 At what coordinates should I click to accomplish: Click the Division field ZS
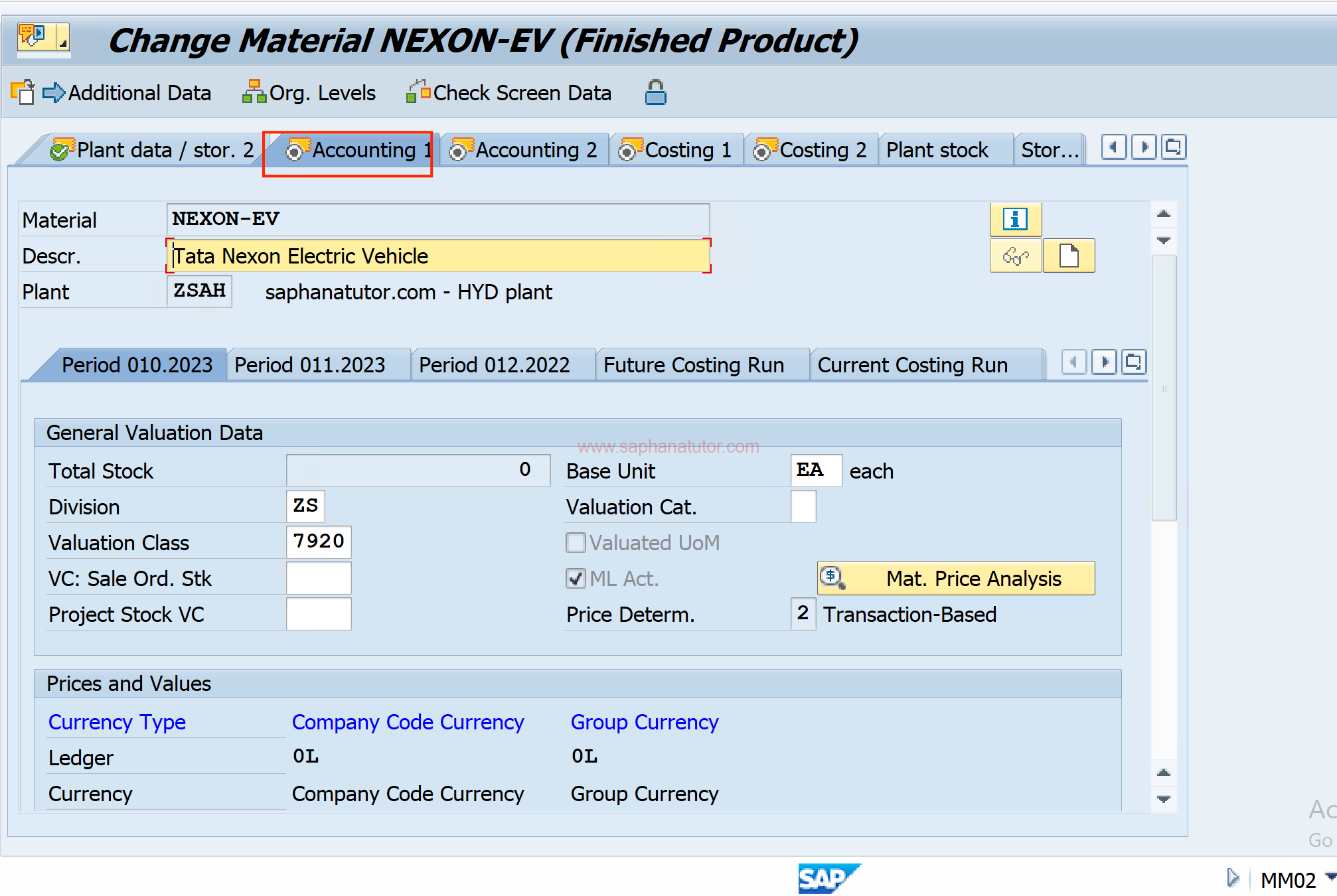(x=305, y=506)
